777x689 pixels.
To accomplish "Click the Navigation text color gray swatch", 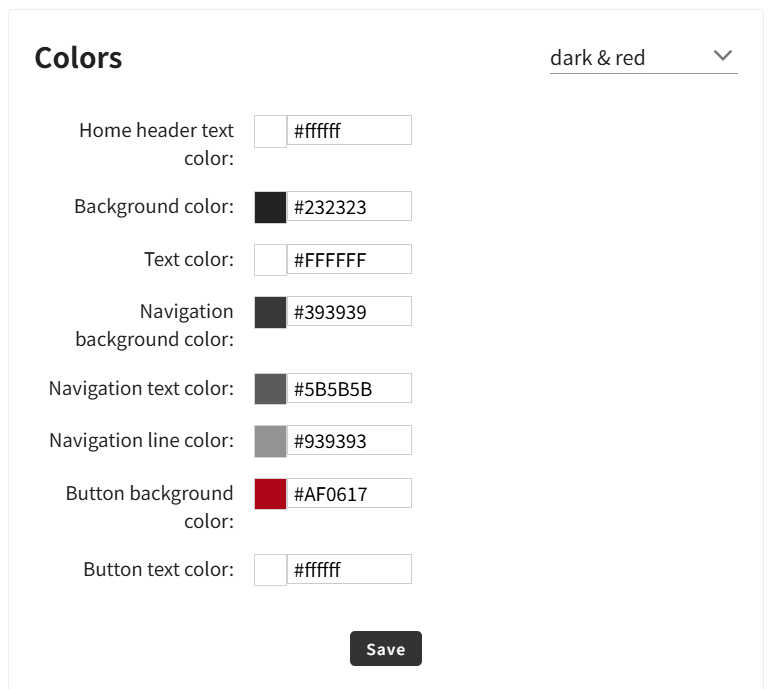I will 270,388.
